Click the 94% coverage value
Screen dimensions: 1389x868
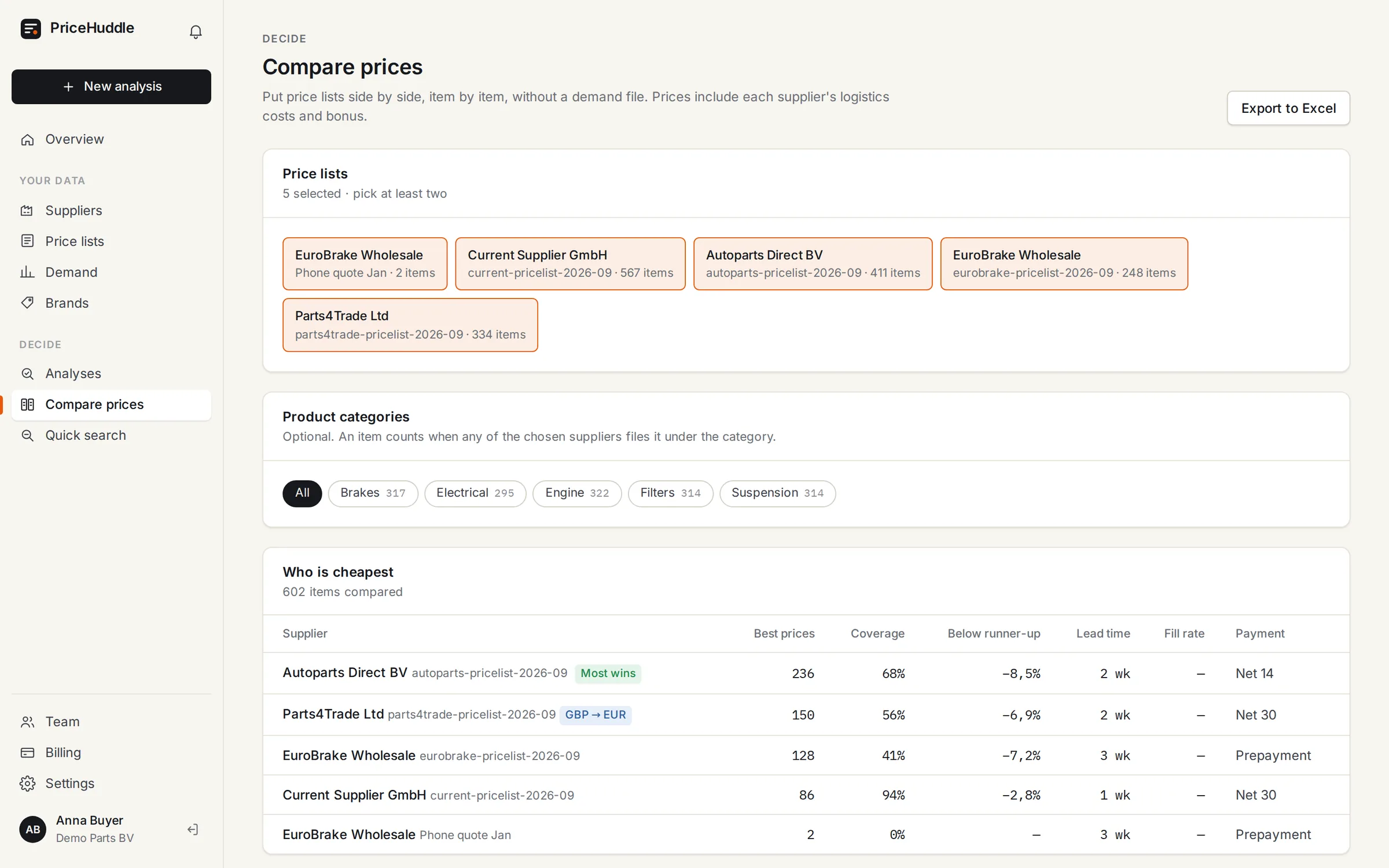click(893, 795)
